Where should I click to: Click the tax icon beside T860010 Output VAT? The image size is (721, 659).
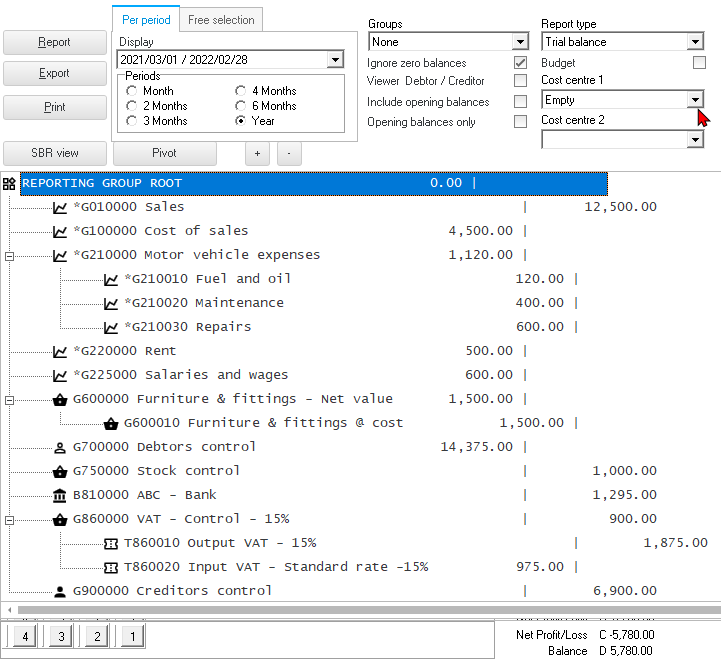click(x=111, y=543)
